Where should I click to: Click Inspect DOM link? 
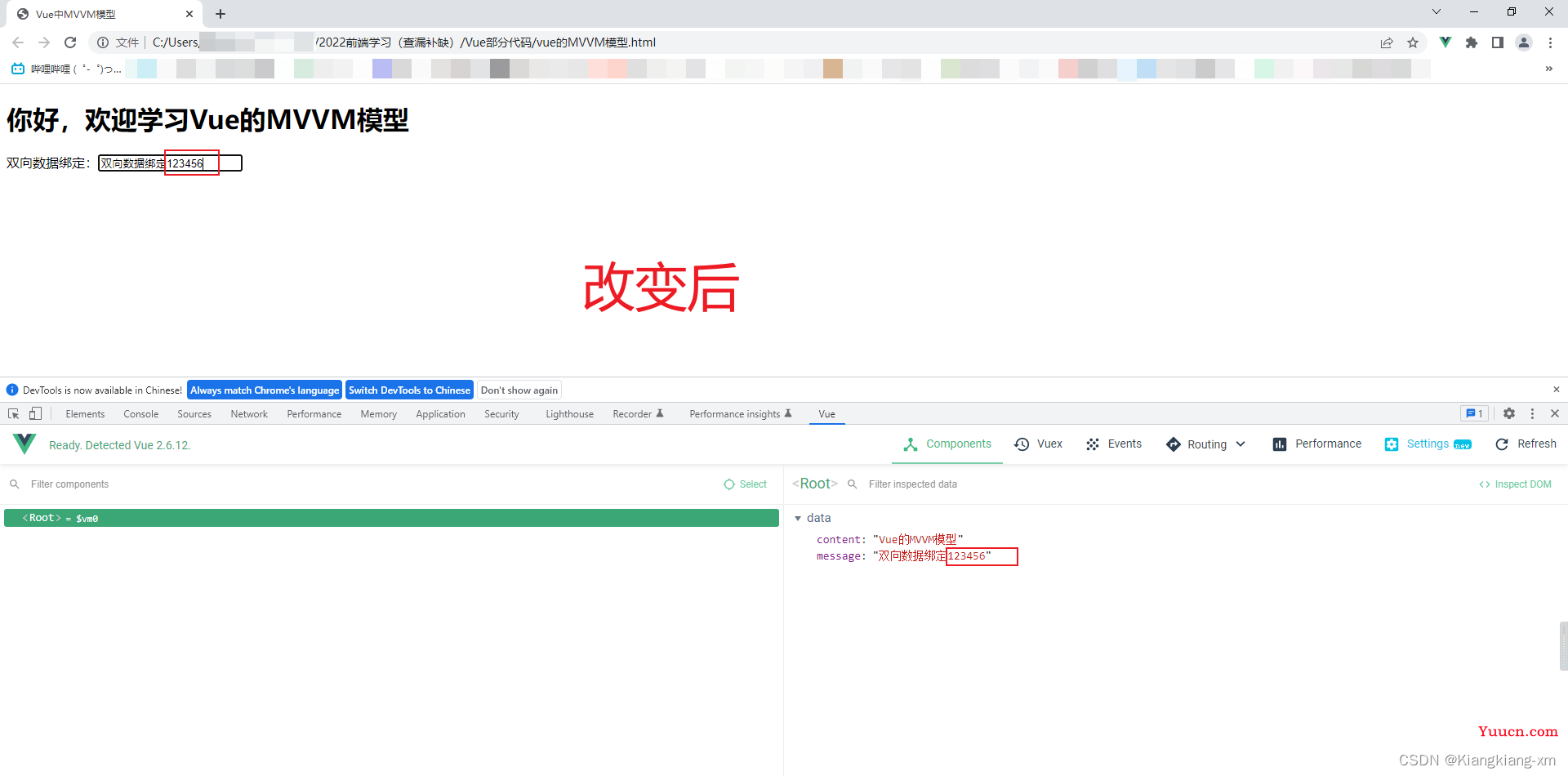pyautogui.click(x=1516, y=484)
